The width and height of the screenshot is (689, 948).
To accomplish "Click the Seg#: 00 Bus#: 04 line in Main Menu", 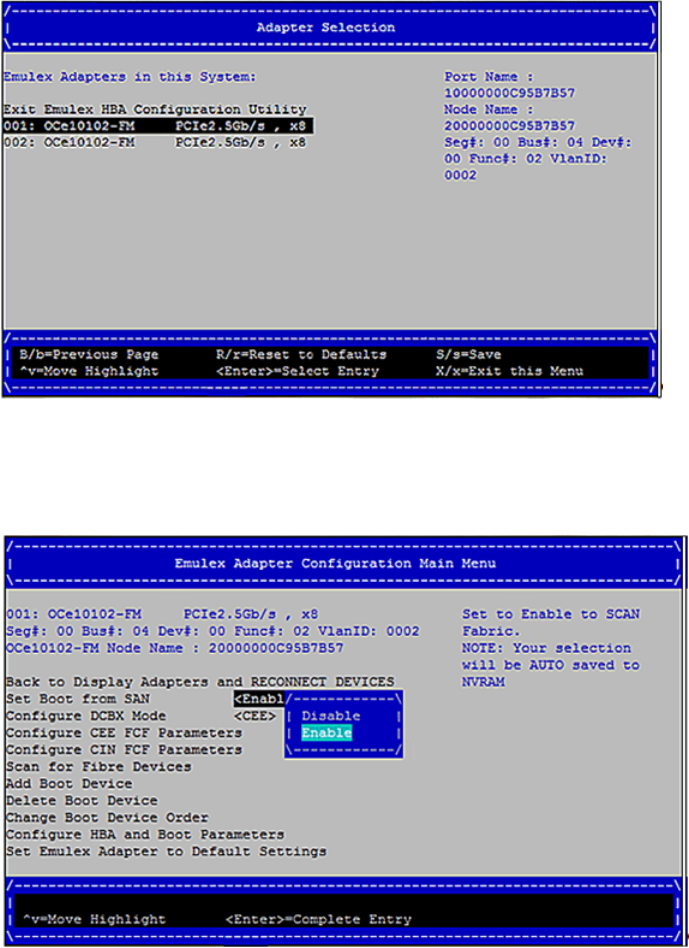I will (213, 631).
